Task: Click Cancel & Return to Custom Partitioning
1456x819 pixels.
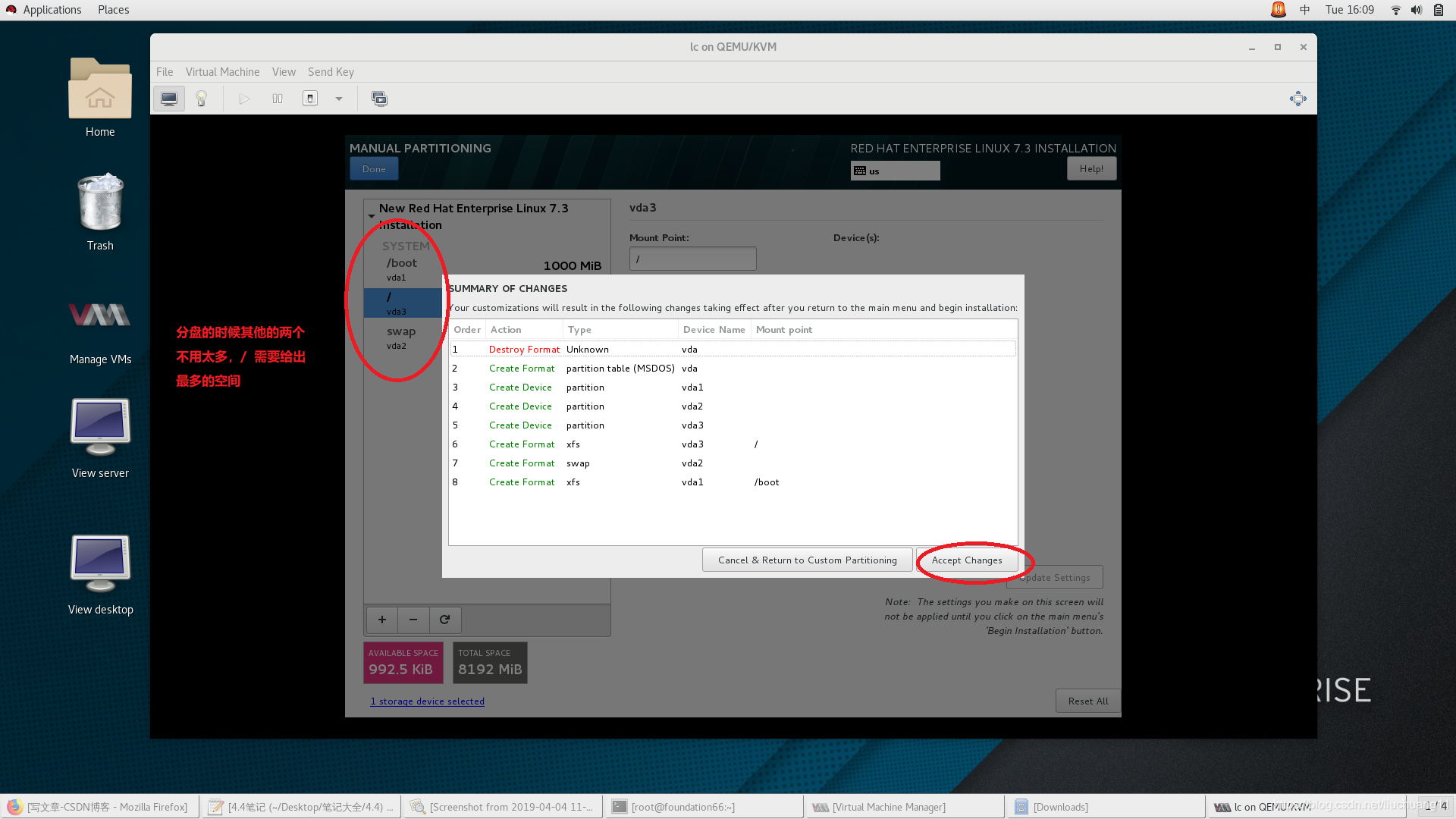Action: point(807,560)
